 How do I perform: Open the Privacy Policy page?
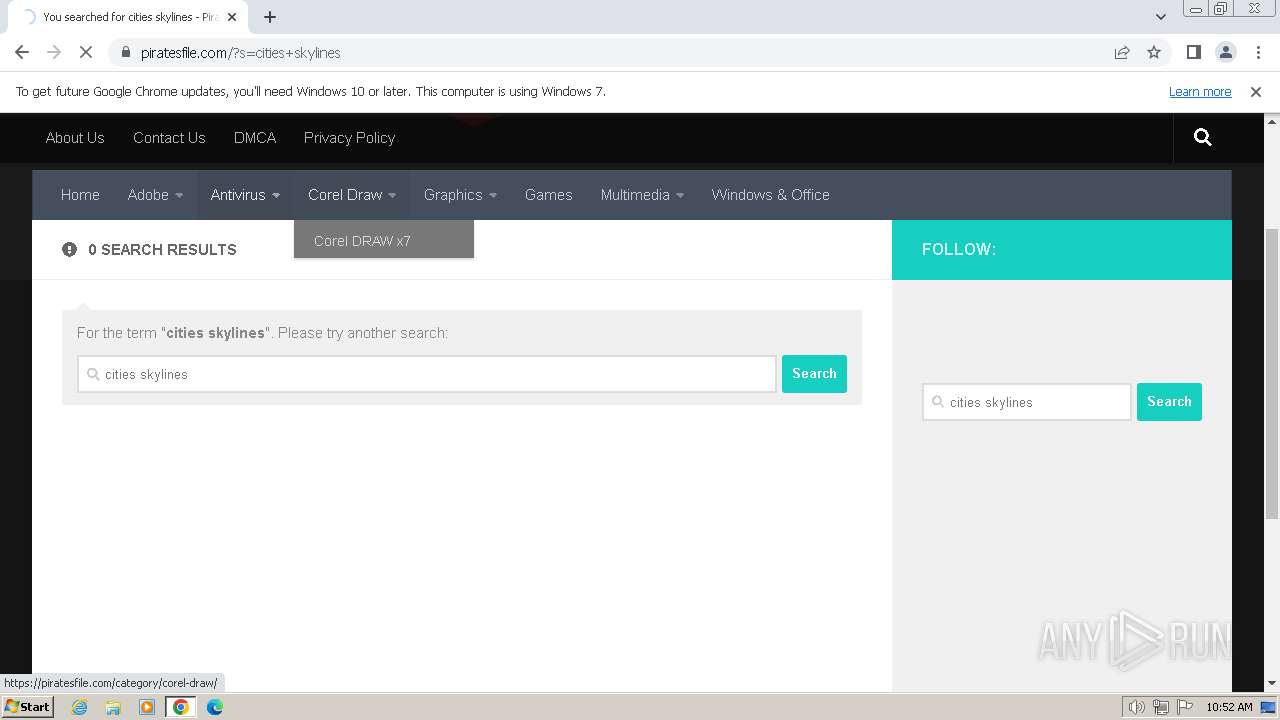[x=350, y=138]
